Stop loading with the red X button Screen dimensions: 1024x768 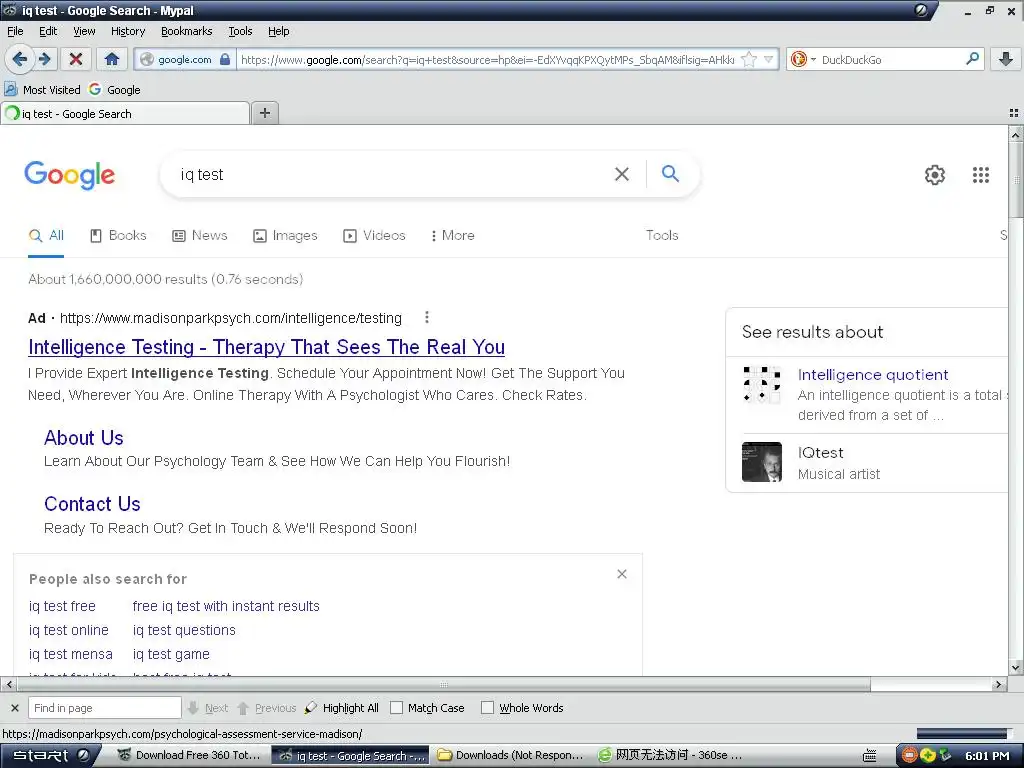point(76,59)
